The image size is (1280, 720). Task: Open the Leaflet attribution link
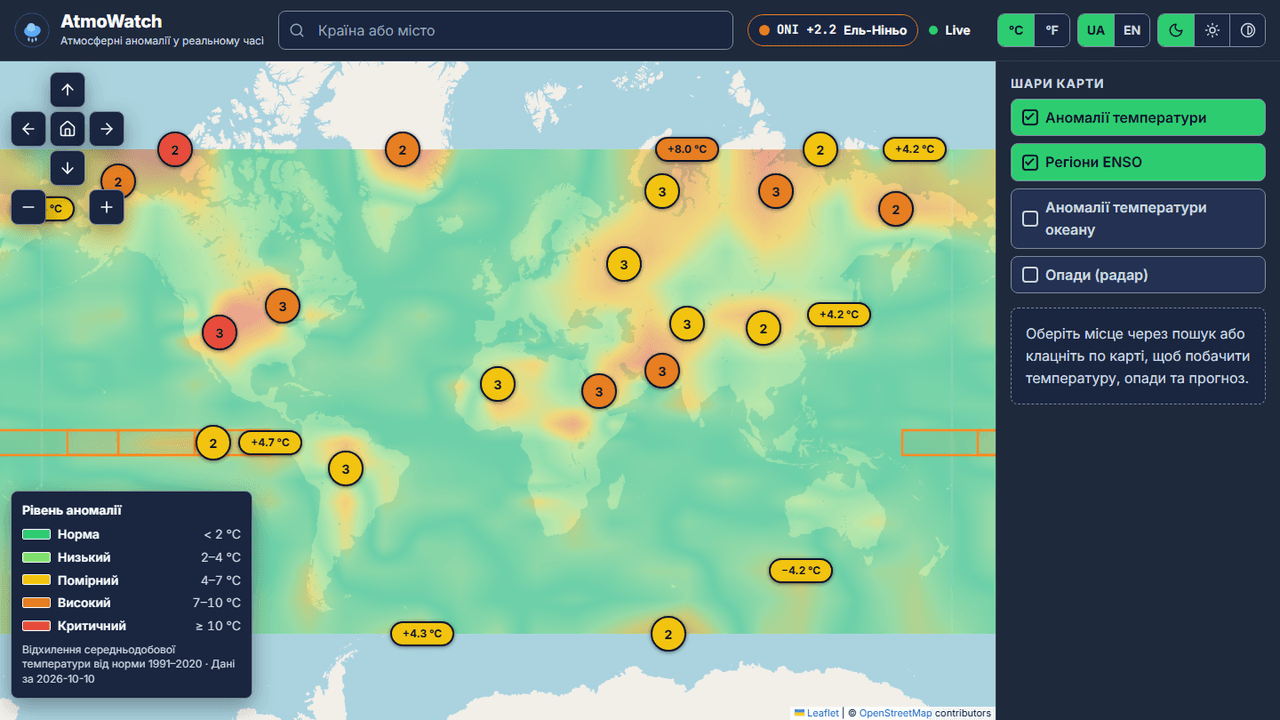point(817,713)
